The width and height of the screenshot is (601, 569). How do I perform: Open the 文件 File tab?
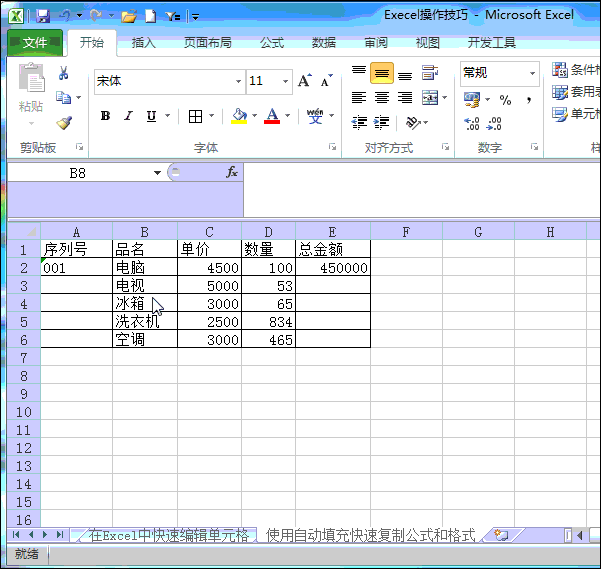pyautogui.click(x=35, y=42)
